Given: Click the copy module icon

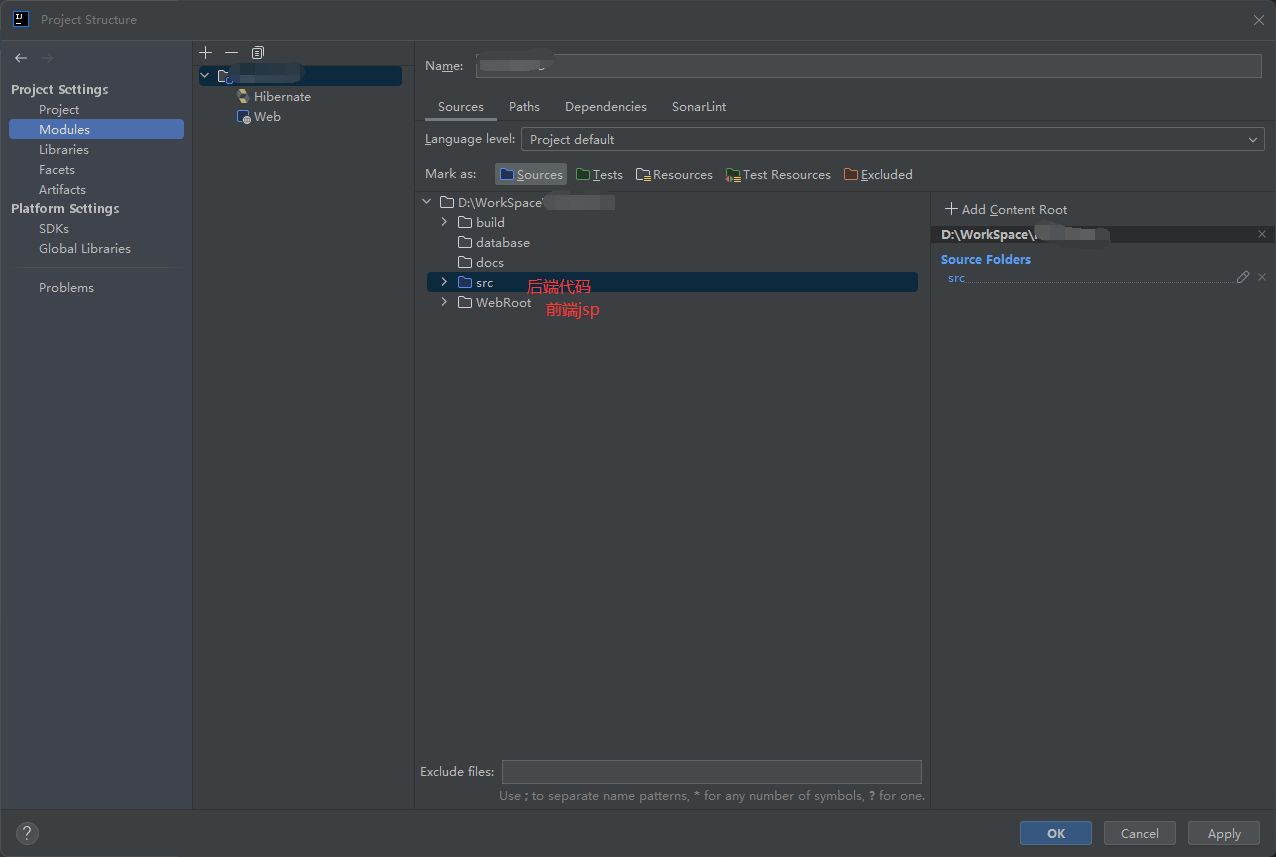Looking at the screenshot, I should [x=258, y=52].
